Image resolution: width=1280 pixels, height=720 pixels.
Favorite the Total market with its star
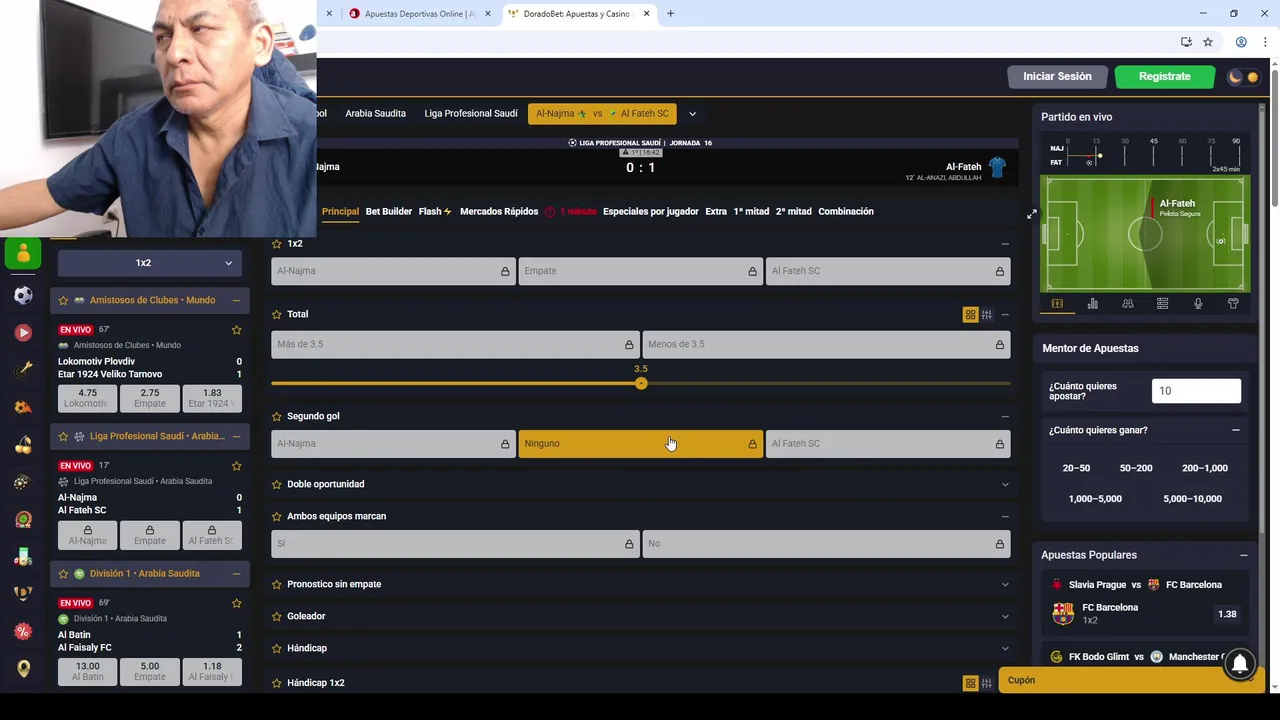[277, 314]
